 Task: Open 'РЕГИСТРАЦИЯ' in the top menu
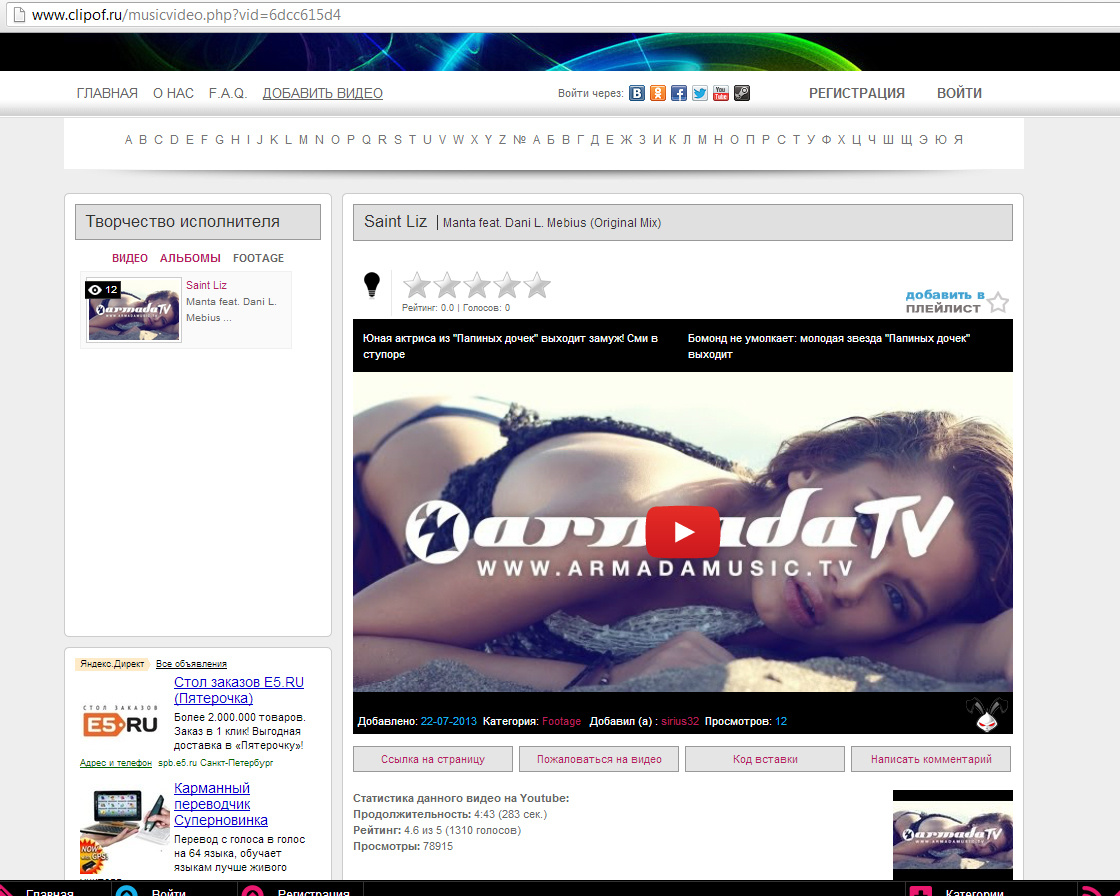[x=856, y=93]
